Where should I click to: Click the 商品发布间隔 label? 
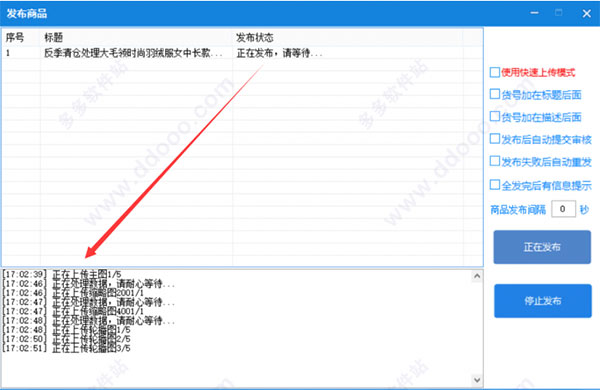click(518, 210)
